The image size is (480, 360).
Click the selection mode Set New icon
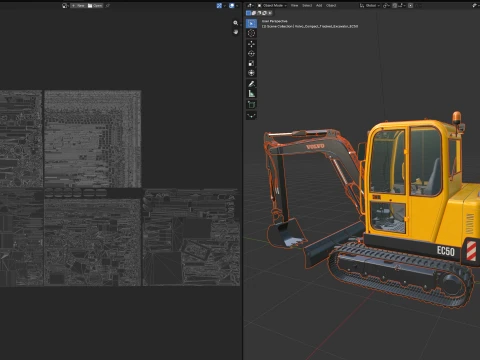(248, 13)
